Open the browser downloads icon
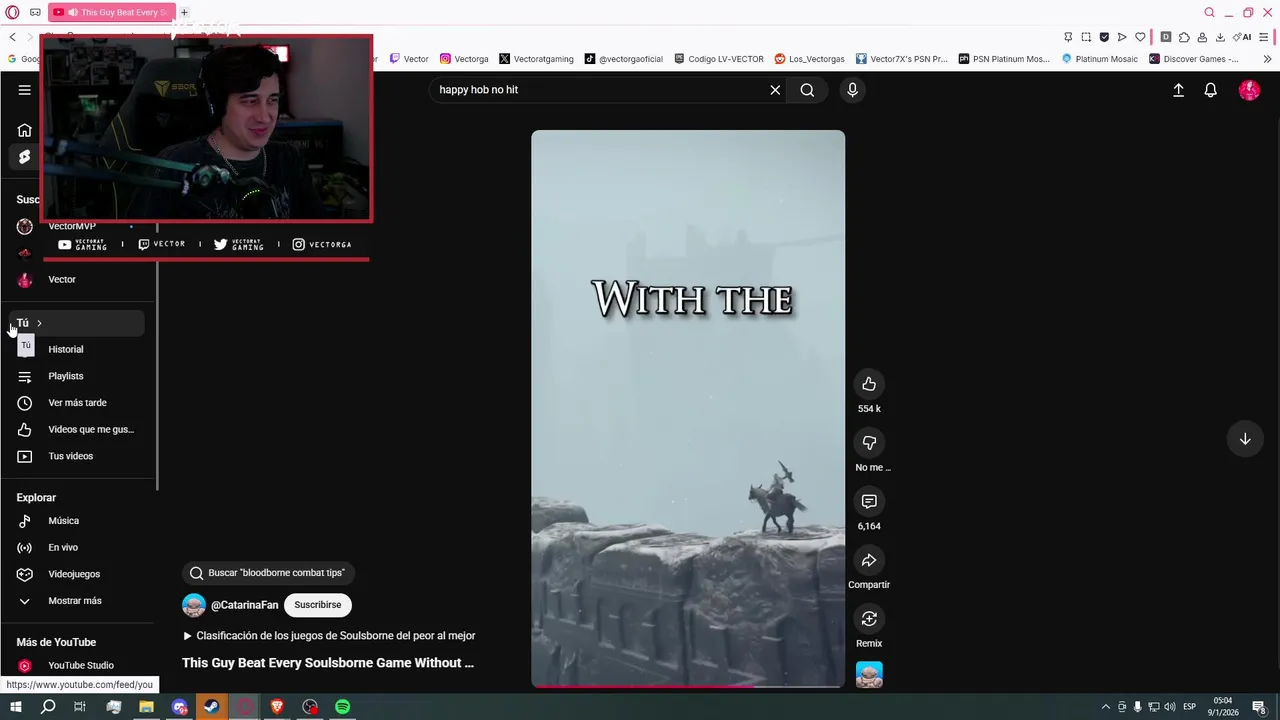 [x=1220, y=37]
